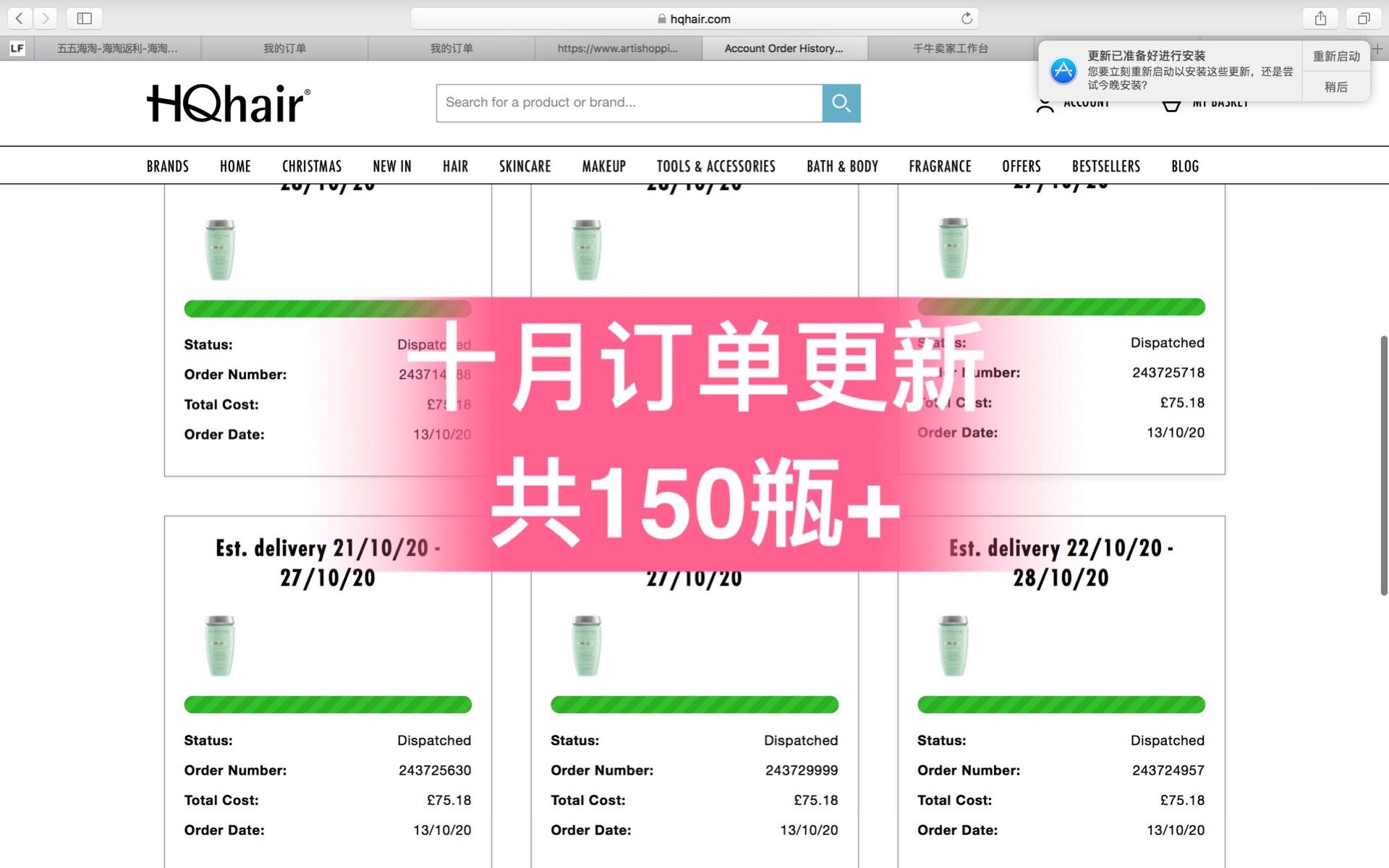
Task: Click in the product search field
Action: (x=628, y=103)
